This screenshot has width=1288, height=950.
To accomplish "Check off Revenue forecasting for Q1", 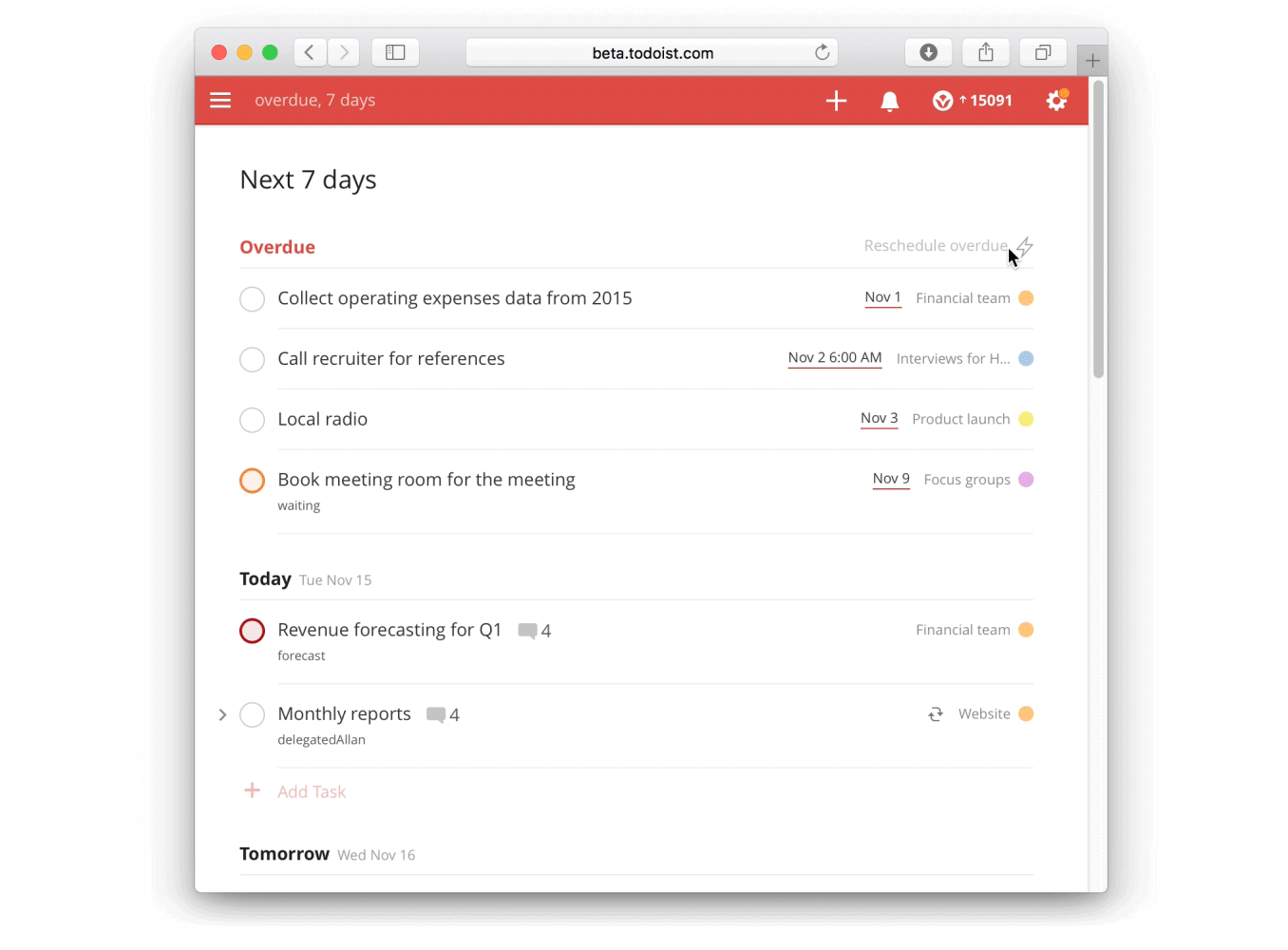I will [x=252, y=631].
